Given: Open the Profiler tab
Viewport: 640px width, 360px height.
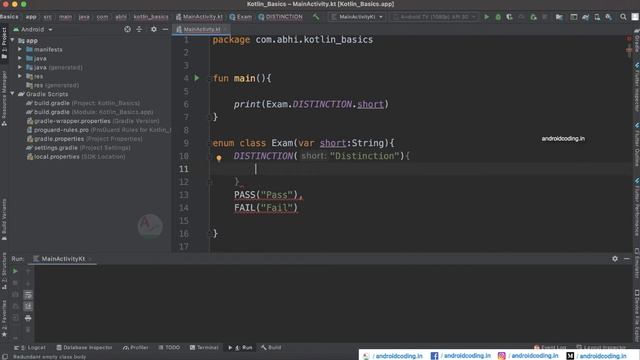Looking at the screenshot, I should 136,348.
